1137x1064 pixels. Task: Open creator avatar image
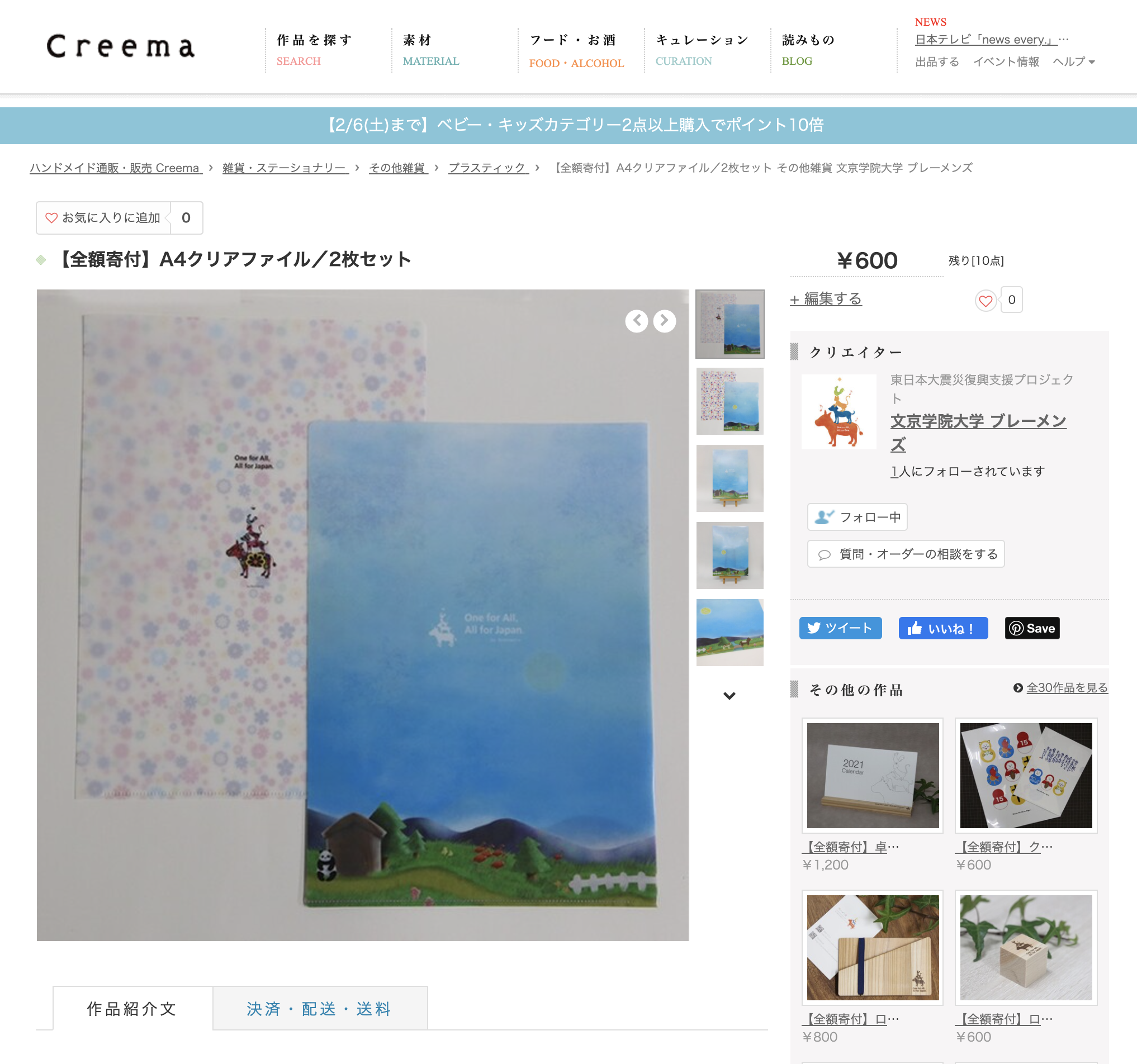coord(838,412)
